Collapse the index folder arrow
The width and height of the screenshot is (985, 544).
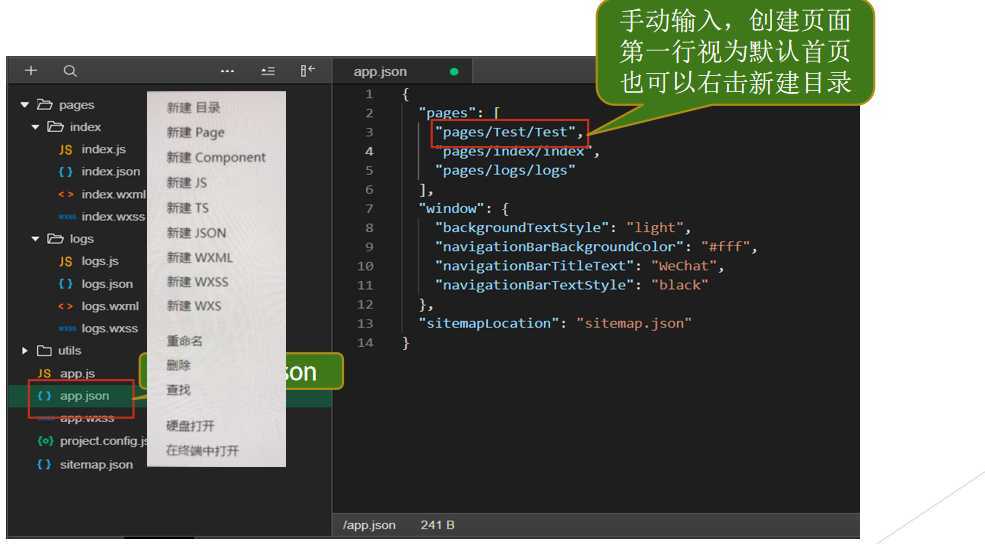35,127
